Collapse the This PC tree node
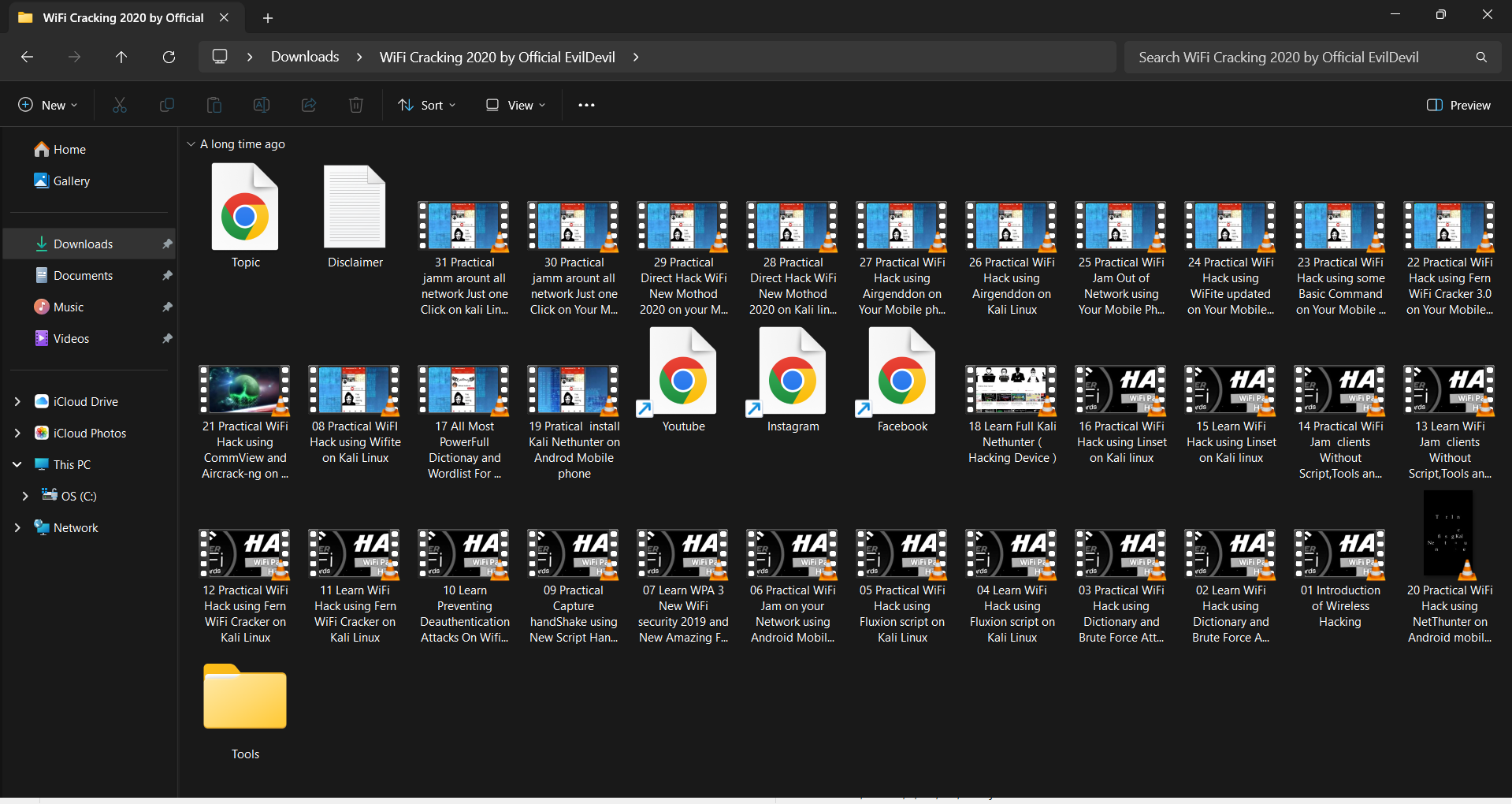This screenshot has width=1512, height=804. [x=17, y=465]
